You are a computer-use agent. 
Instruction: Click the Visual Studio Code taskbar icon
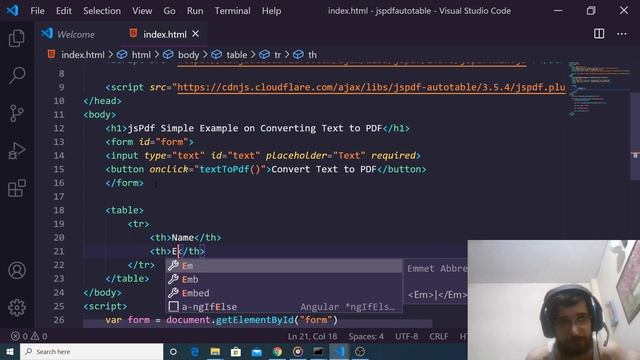[x=339, y=351]
